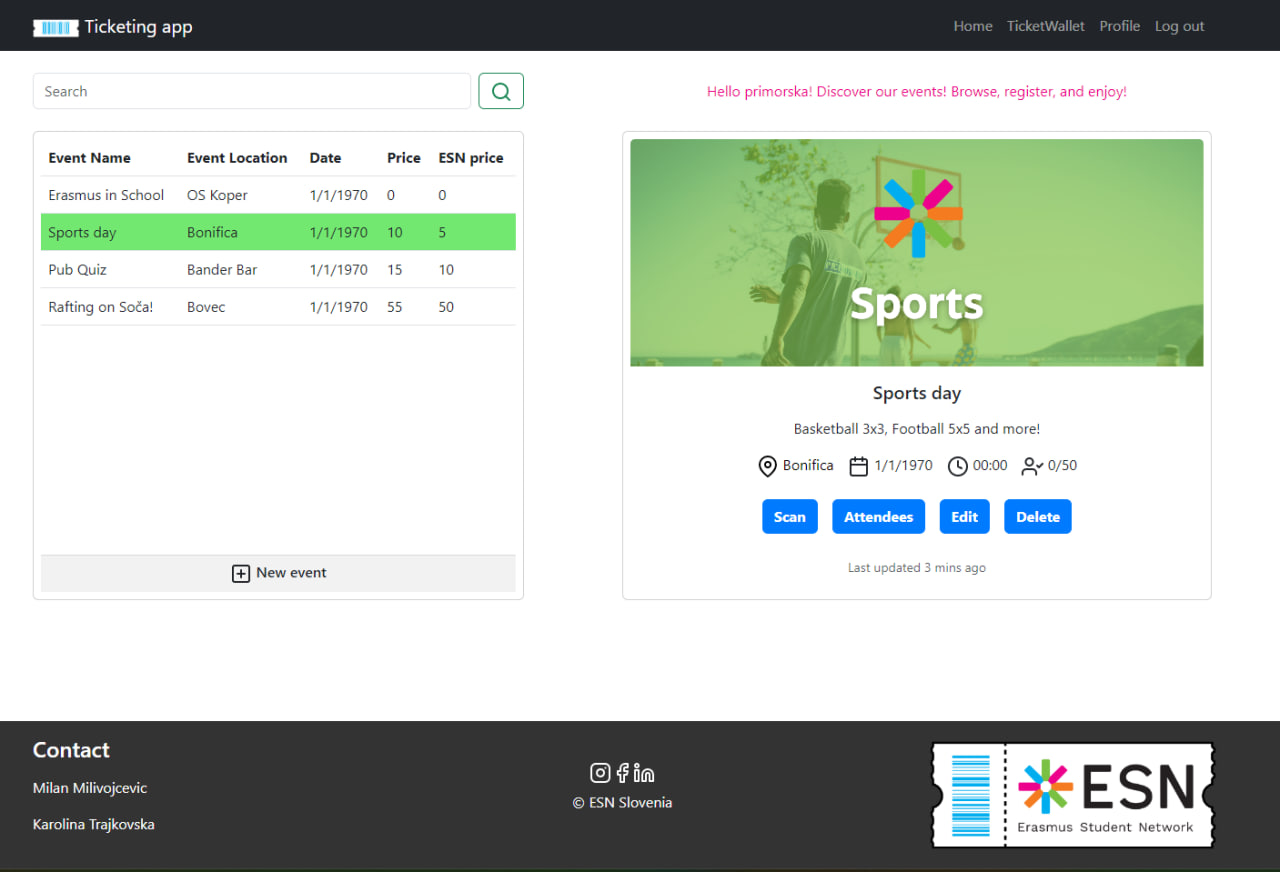
Task: Delete the Sports day event
Action: tap(1037, 517)
